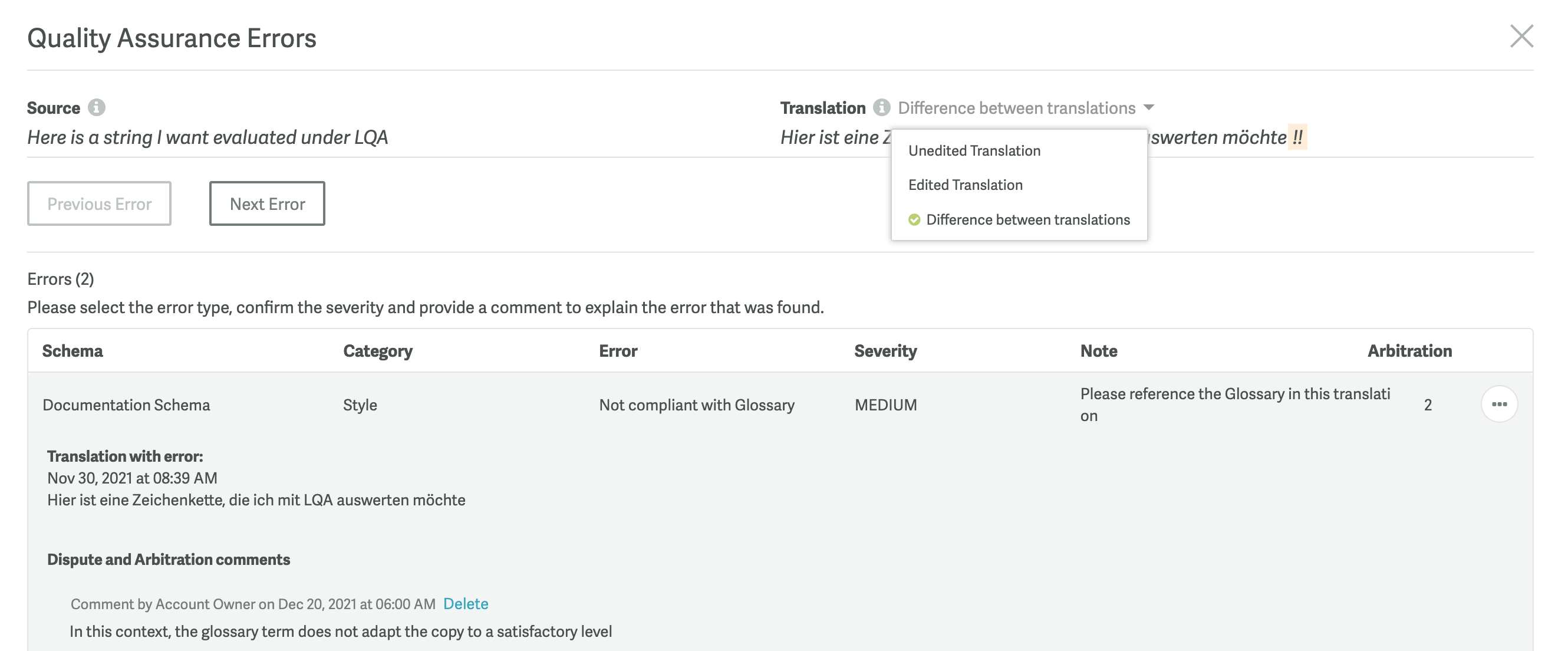1568x651 pixels.
Task: Click the Severity column header
Action: coord(885,351)
